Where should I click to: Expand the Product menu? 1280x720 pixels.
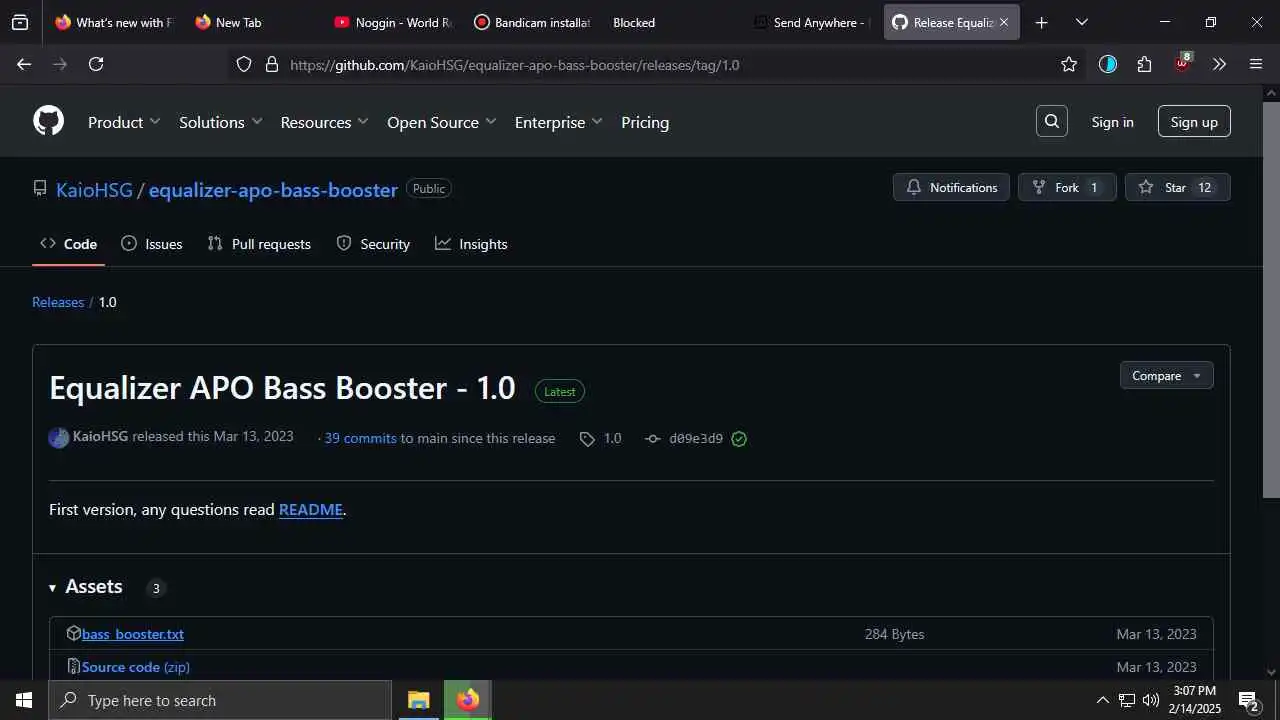coord(124,122)
